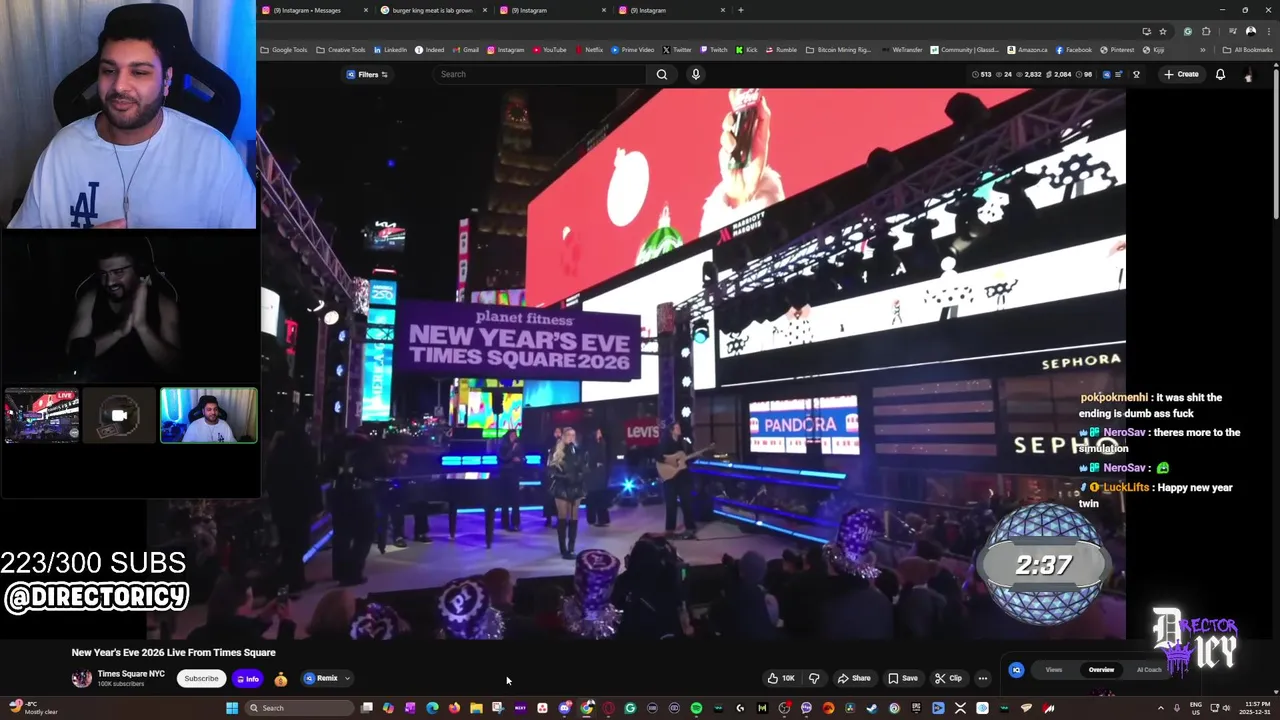Open the Gmail bookmark
Image resolution: width=1280 pixels, height=720 pixels.
[465, 50]
